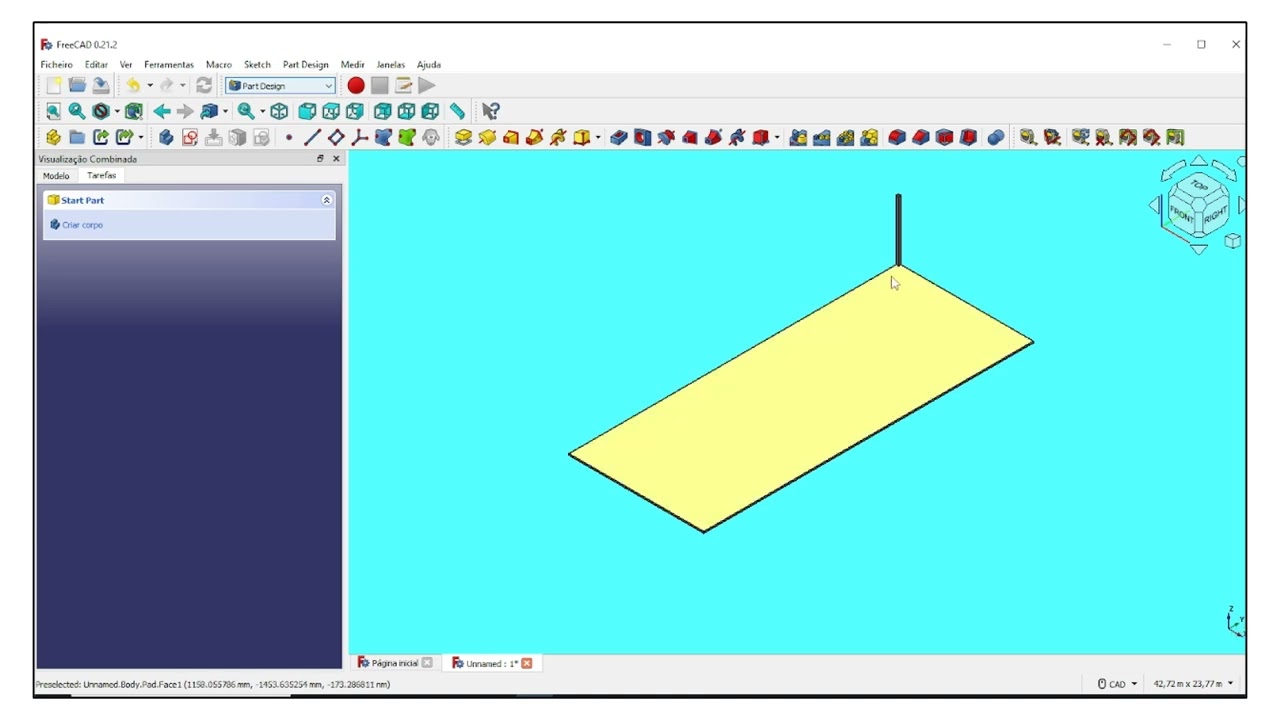The height and width of the screenshot is (720, 1280).
Task: Set isometric view
Action: click(x=279, y=112)
